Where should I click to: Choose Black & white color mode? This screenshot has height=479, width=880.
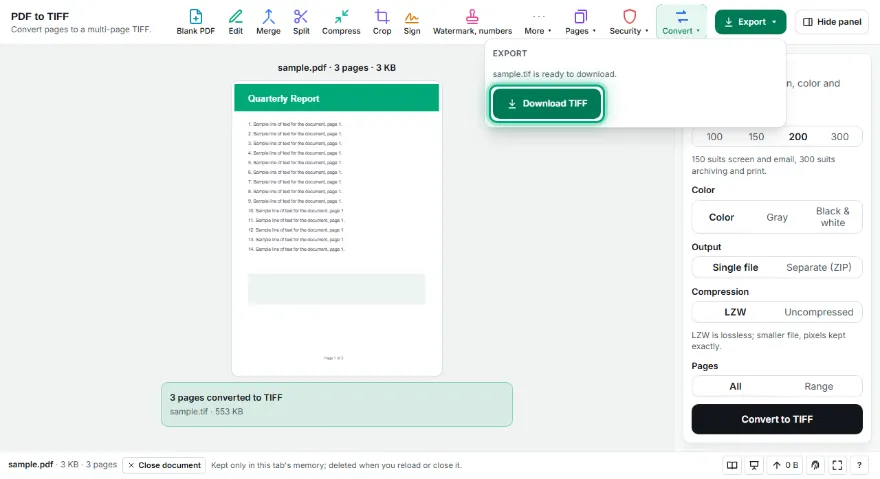click(832, 217)
